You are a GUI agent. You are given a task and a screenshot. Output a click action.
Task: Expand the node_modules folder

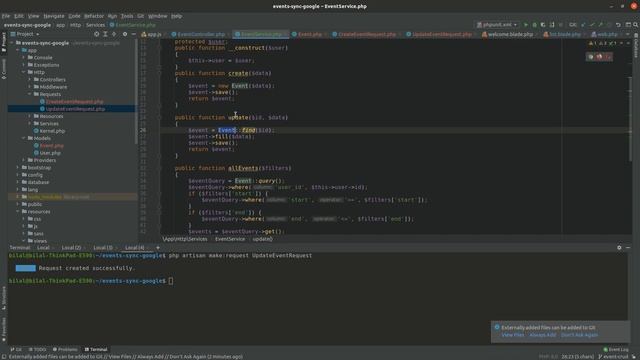point(18,197)
